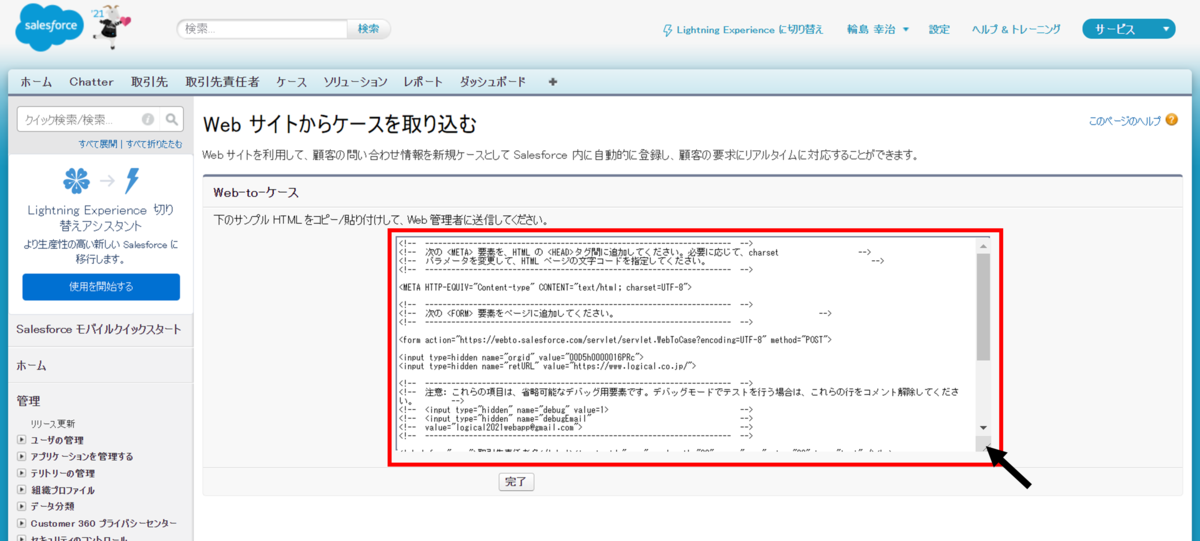
Task: Open the Lightning Experience に切り替え link
Action: point(750,30)
